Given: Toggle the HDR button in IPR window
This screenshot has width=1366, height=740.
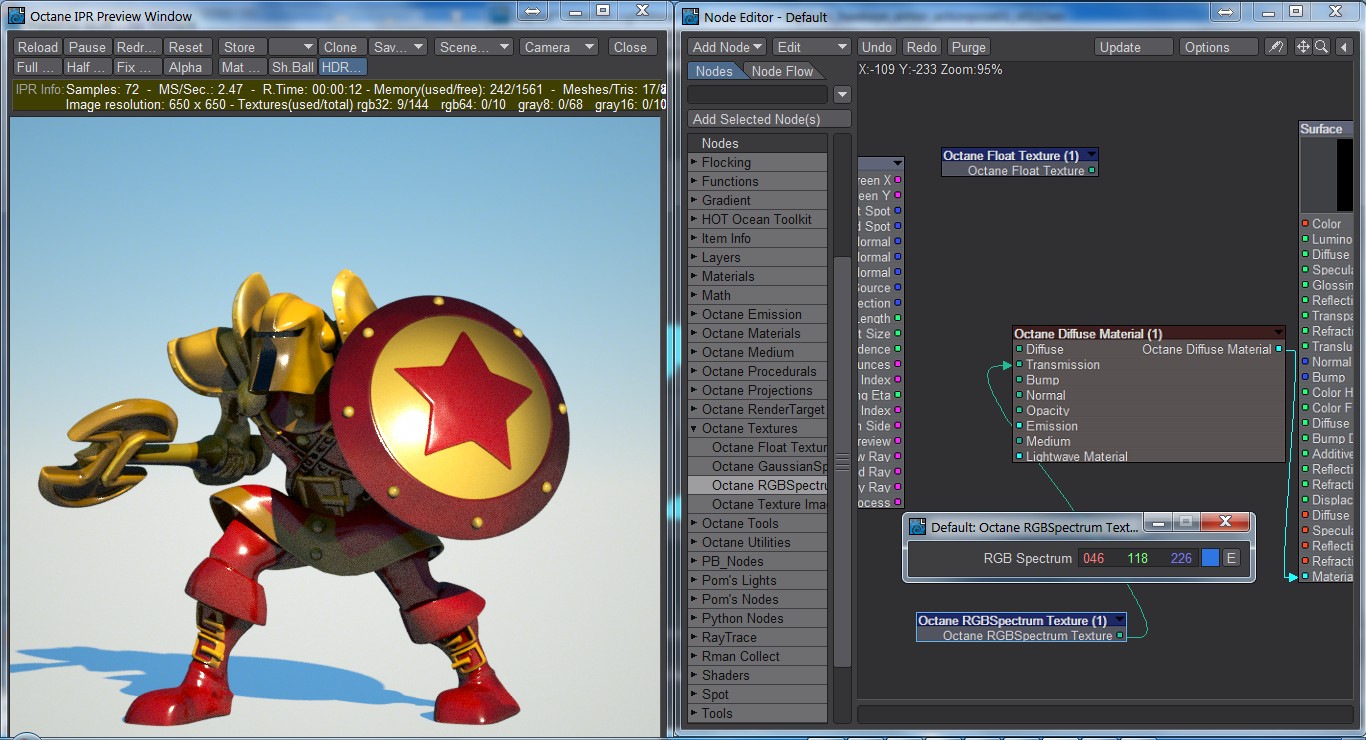Looking at the screenshot, I should pyautogui.click(x=343, y=67).
